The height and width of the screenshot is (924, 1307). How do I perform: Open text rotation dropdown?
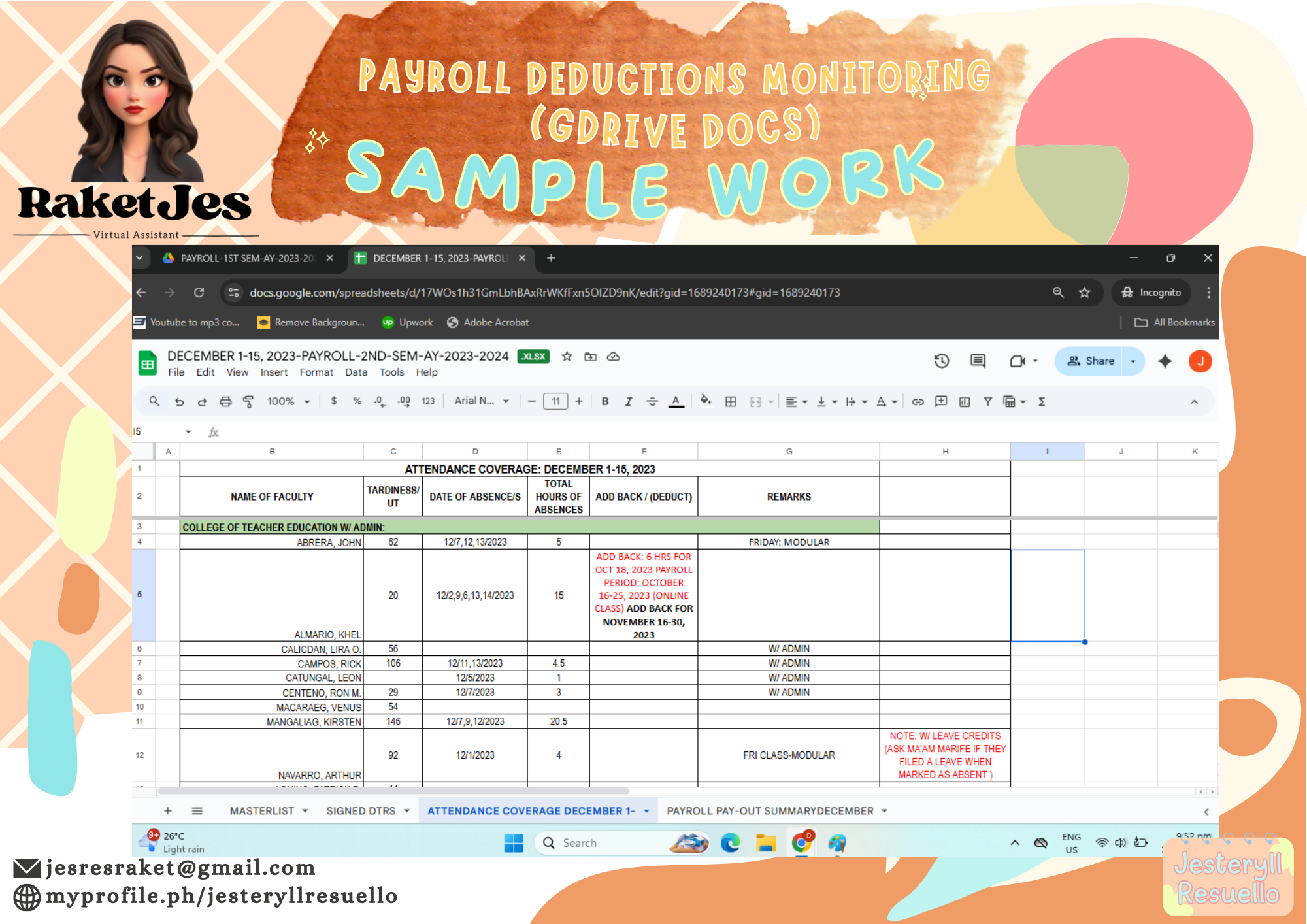tap(886, 401)
